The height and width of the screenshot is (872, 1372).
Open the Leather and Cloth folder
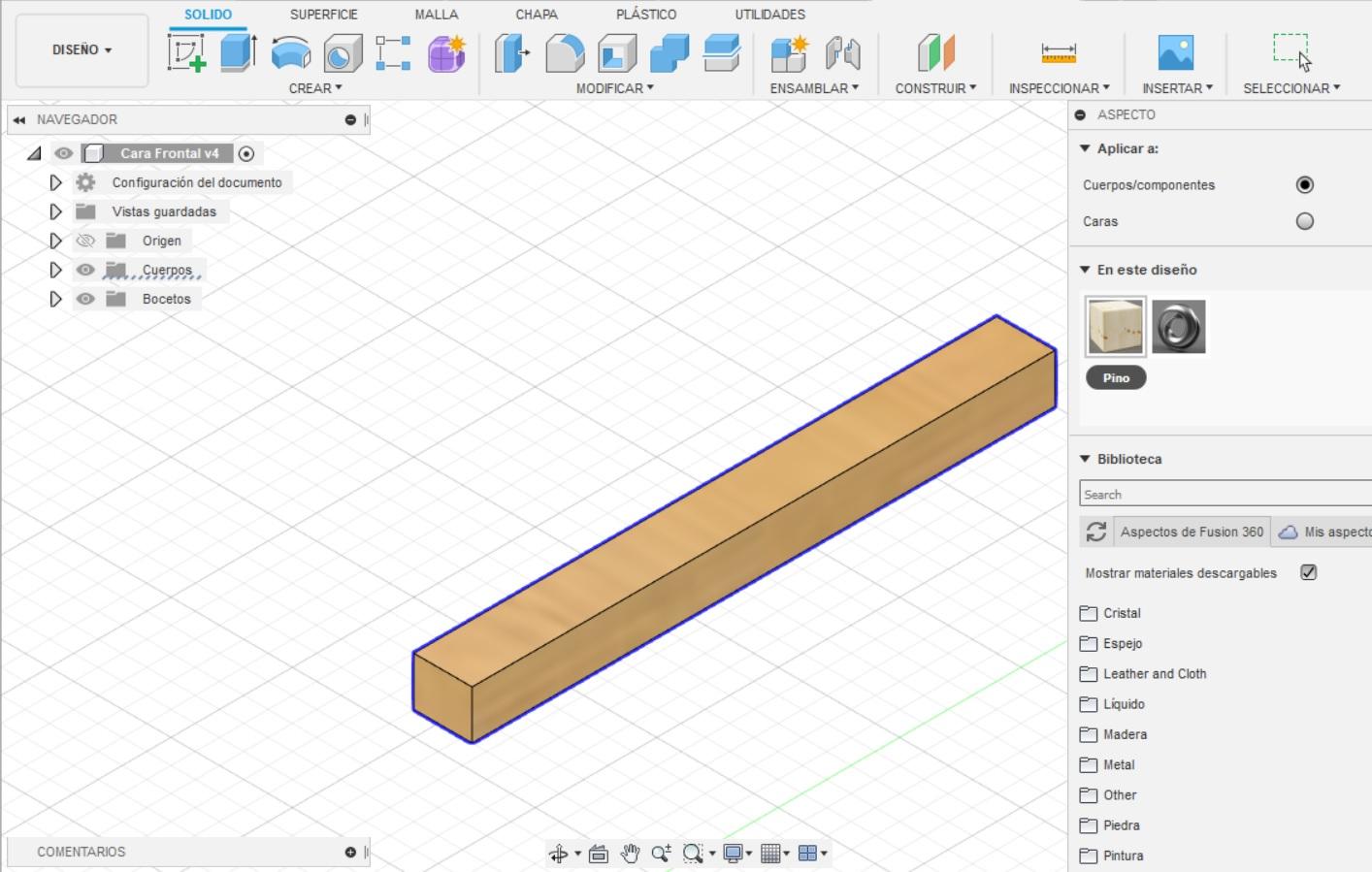click(x=1143, y=674)
